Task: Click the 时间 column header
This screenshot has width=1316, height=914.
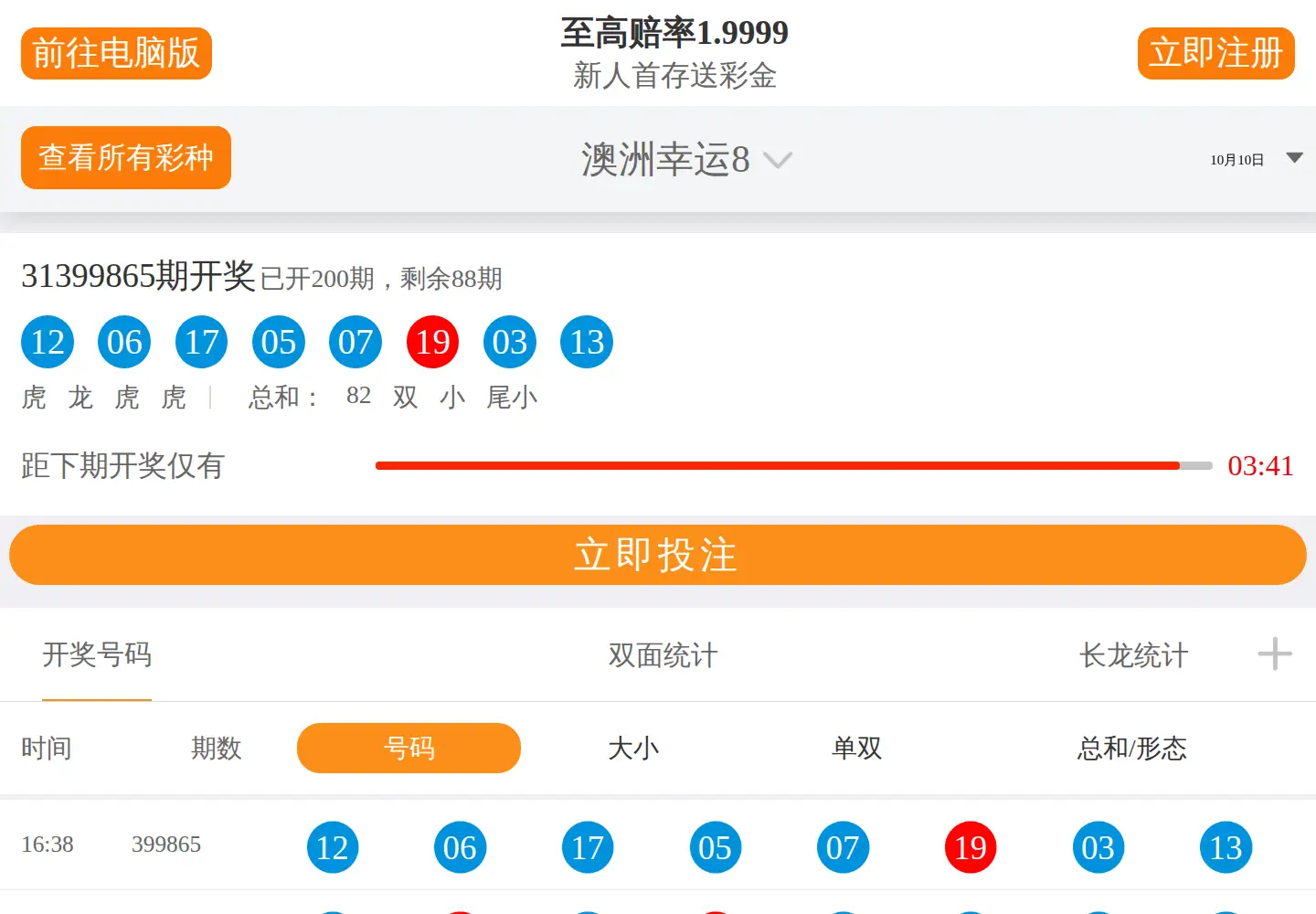Action: (47, 749)
